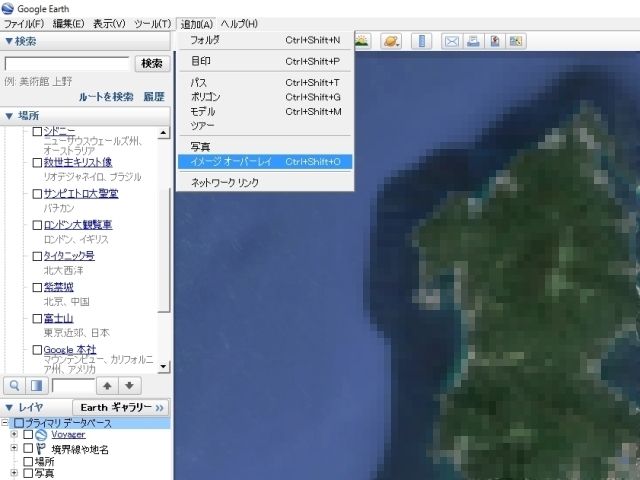This screenshot has width=640, height=480.
Task: Click the Google Earth title bar logo
Action: click(x=7, y=8)
